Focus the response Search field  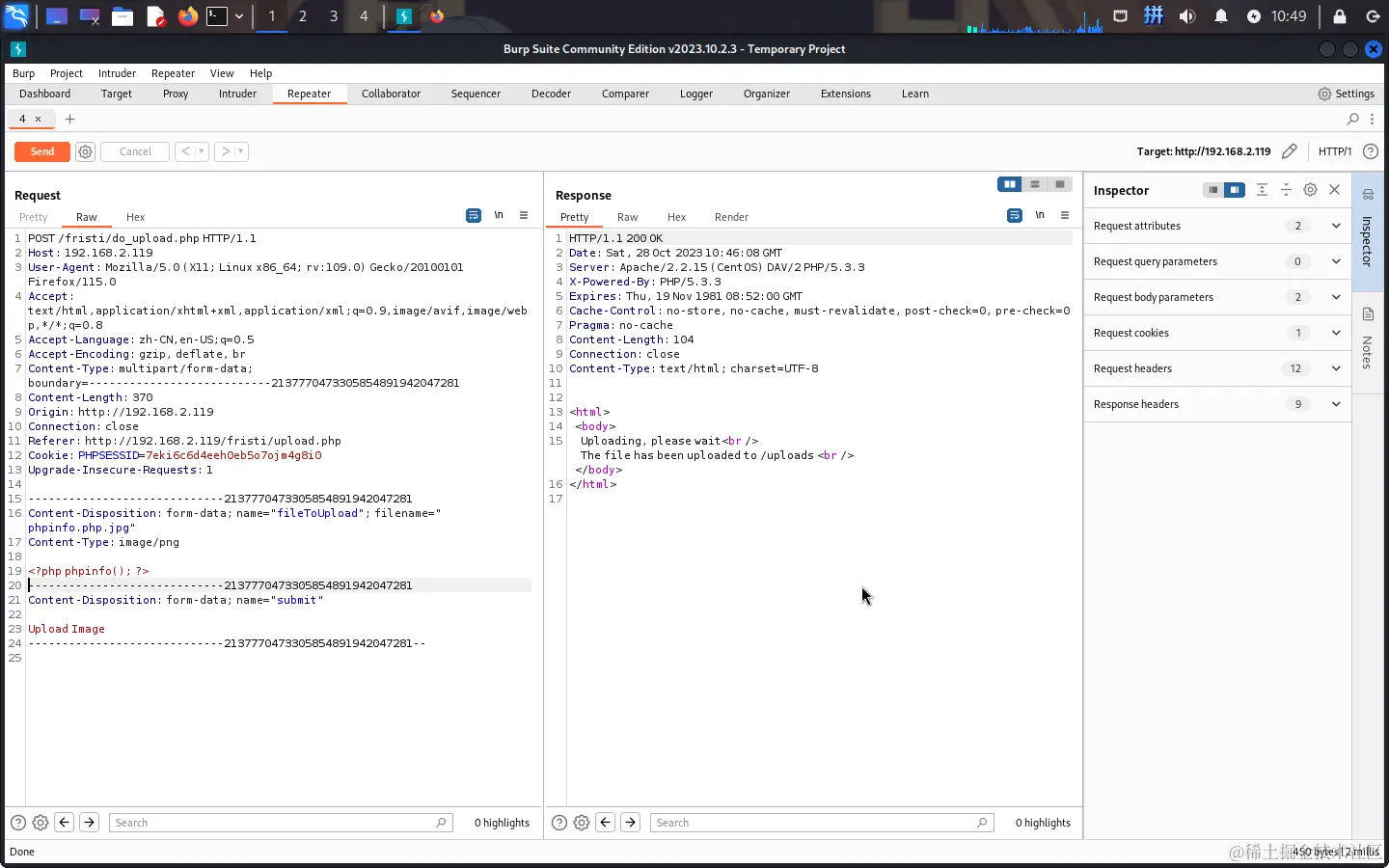822,823
